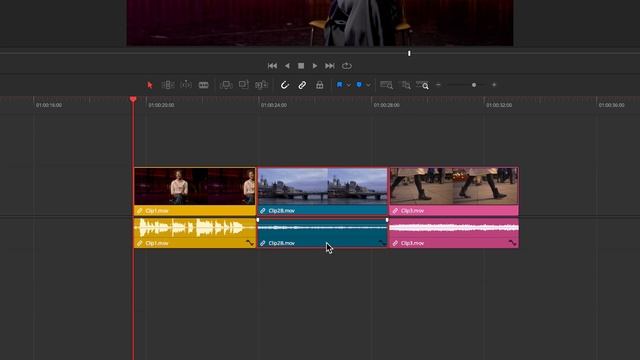Open marker color dropdown arrow
The height and width of the screenshot is (360, 640).
click(x=368, y=85)
